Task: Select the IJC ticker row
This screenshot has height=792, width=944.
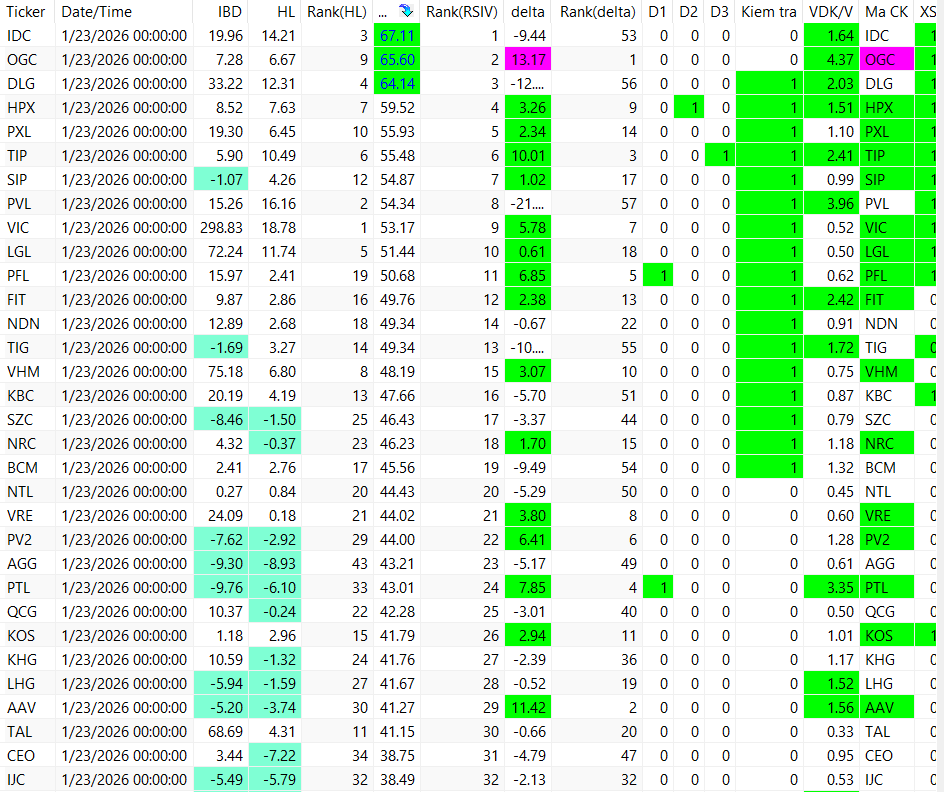Action: click(472, 779)
